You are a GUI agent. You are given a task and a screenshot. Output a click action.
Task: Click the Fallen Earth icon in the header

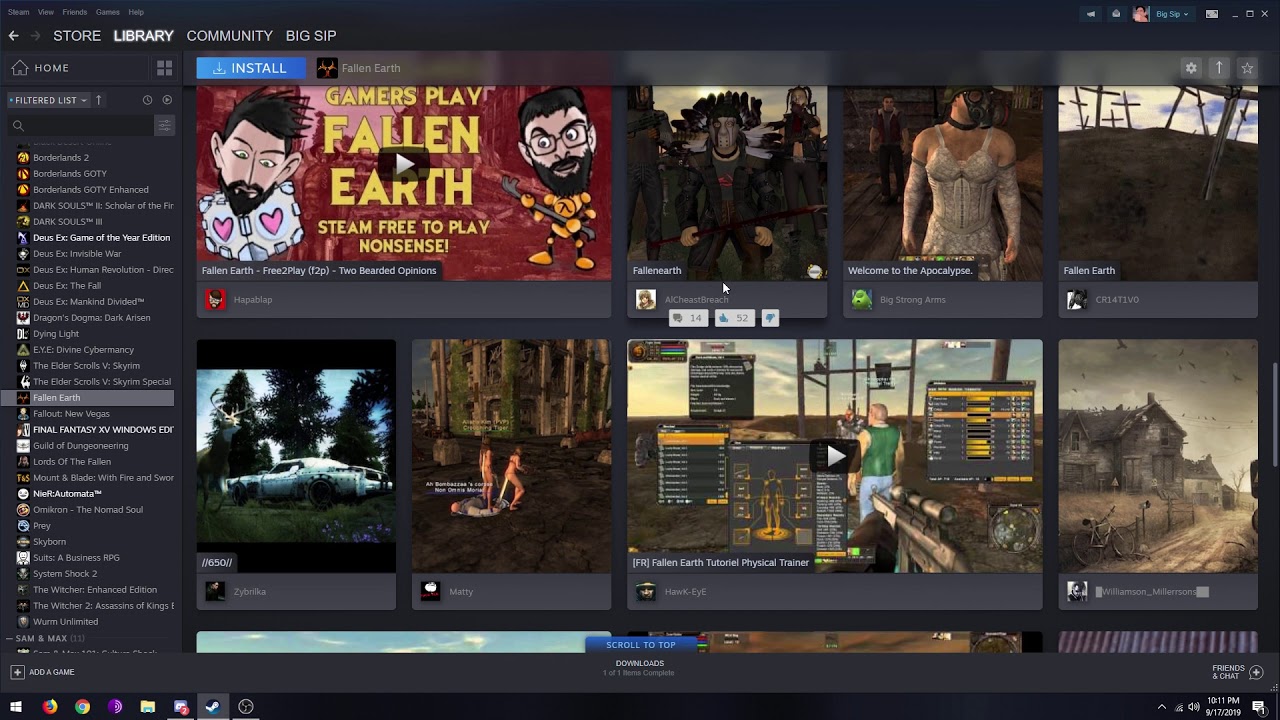326,68
